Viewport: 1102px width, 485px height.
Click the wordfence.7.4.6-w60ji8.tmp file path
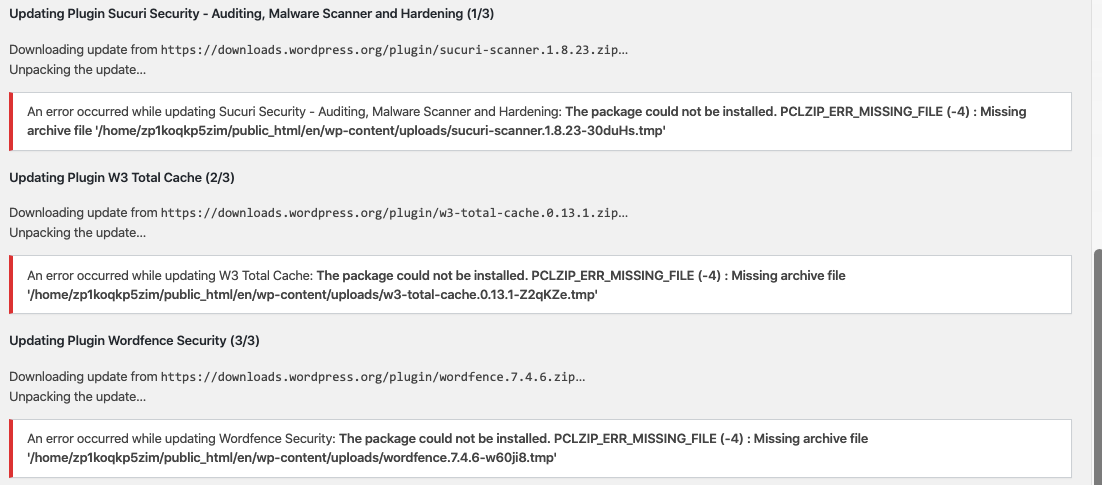[292, 458]
